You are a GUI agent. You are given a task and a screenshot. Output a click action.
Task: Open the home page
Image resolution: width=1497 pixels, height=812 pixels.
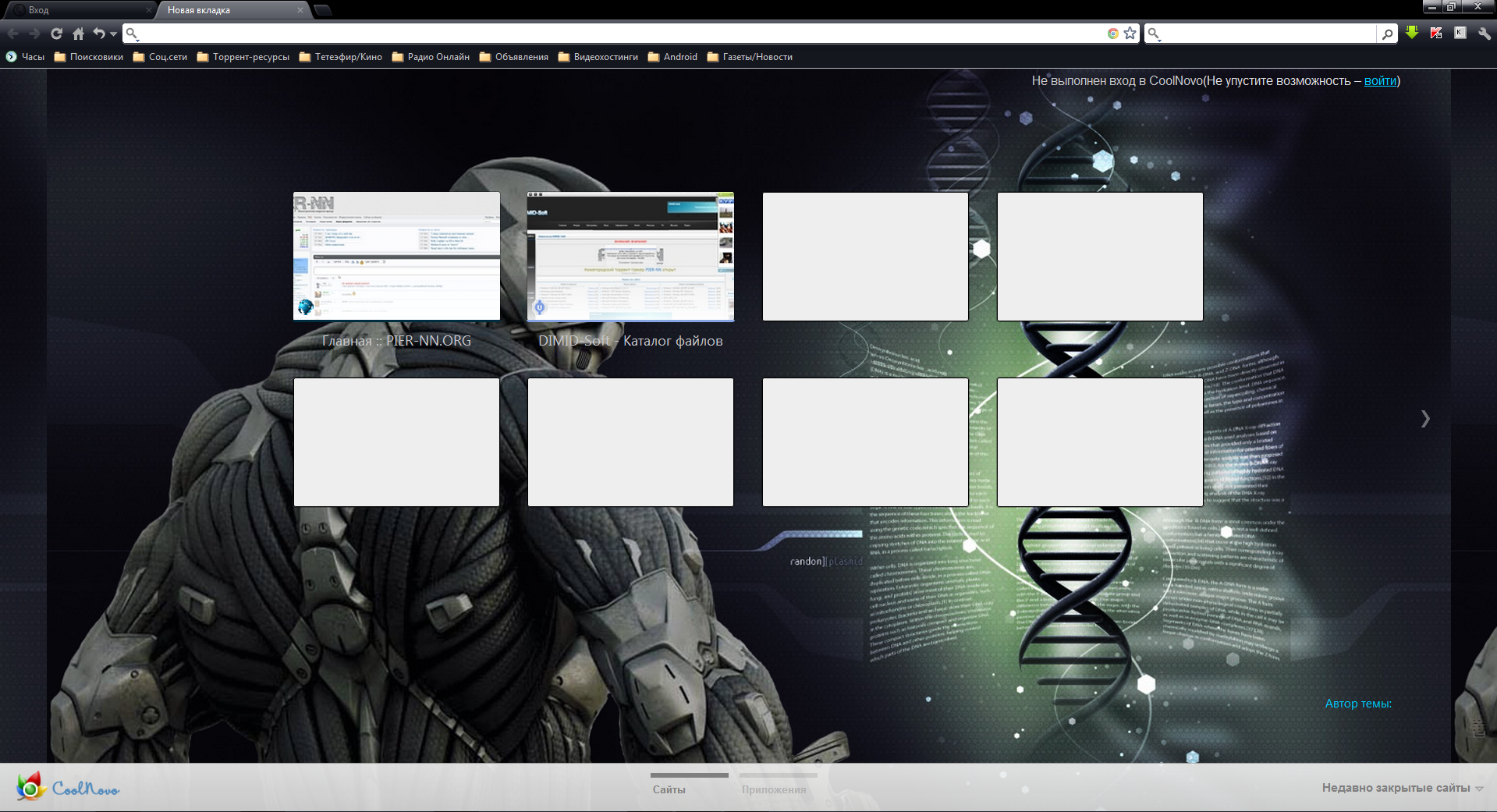pyautogui.click(x=78, y=34)
